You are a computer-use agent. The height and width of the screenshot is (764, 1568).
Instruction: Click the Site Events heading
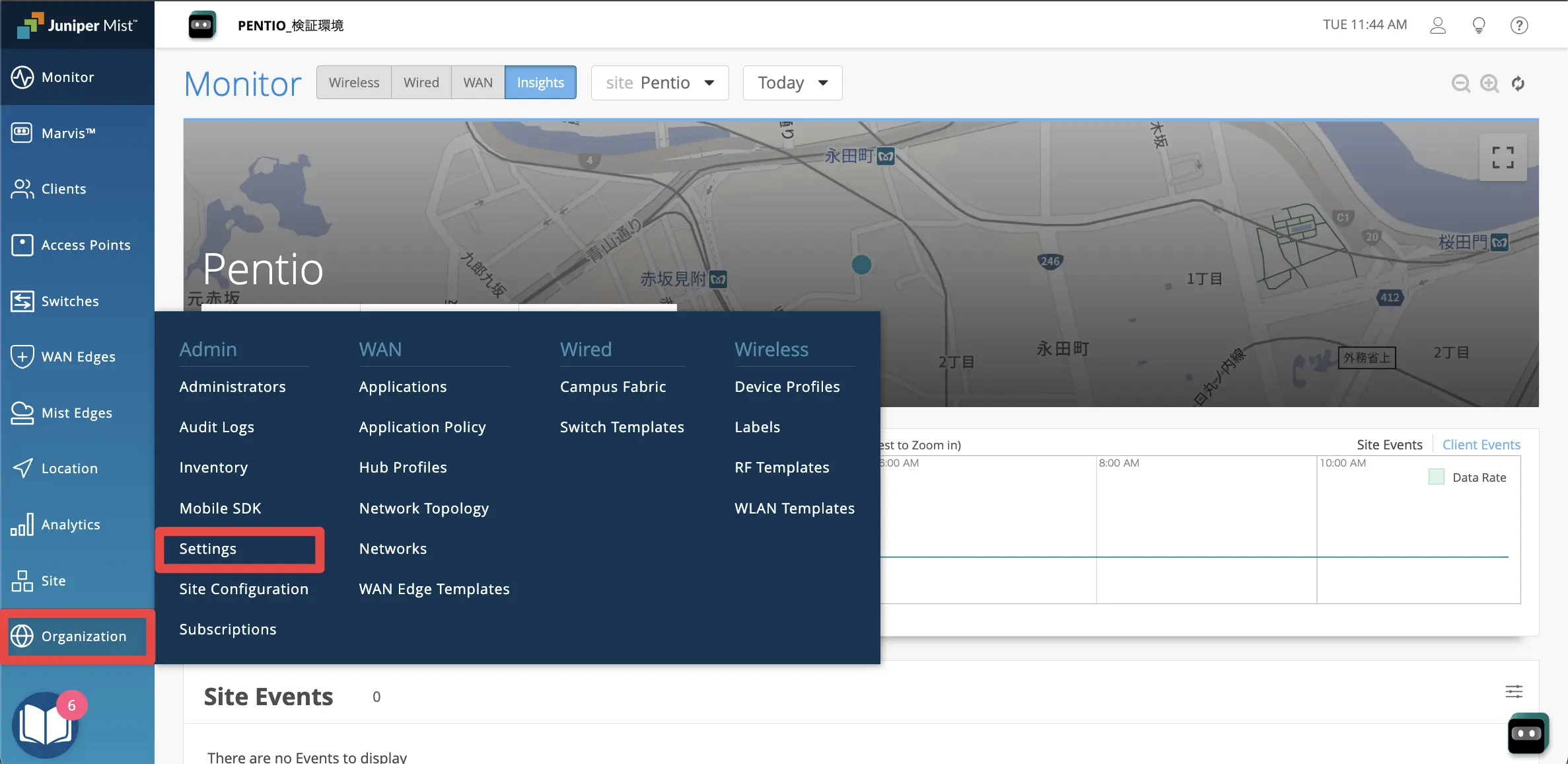coord(268,697)
